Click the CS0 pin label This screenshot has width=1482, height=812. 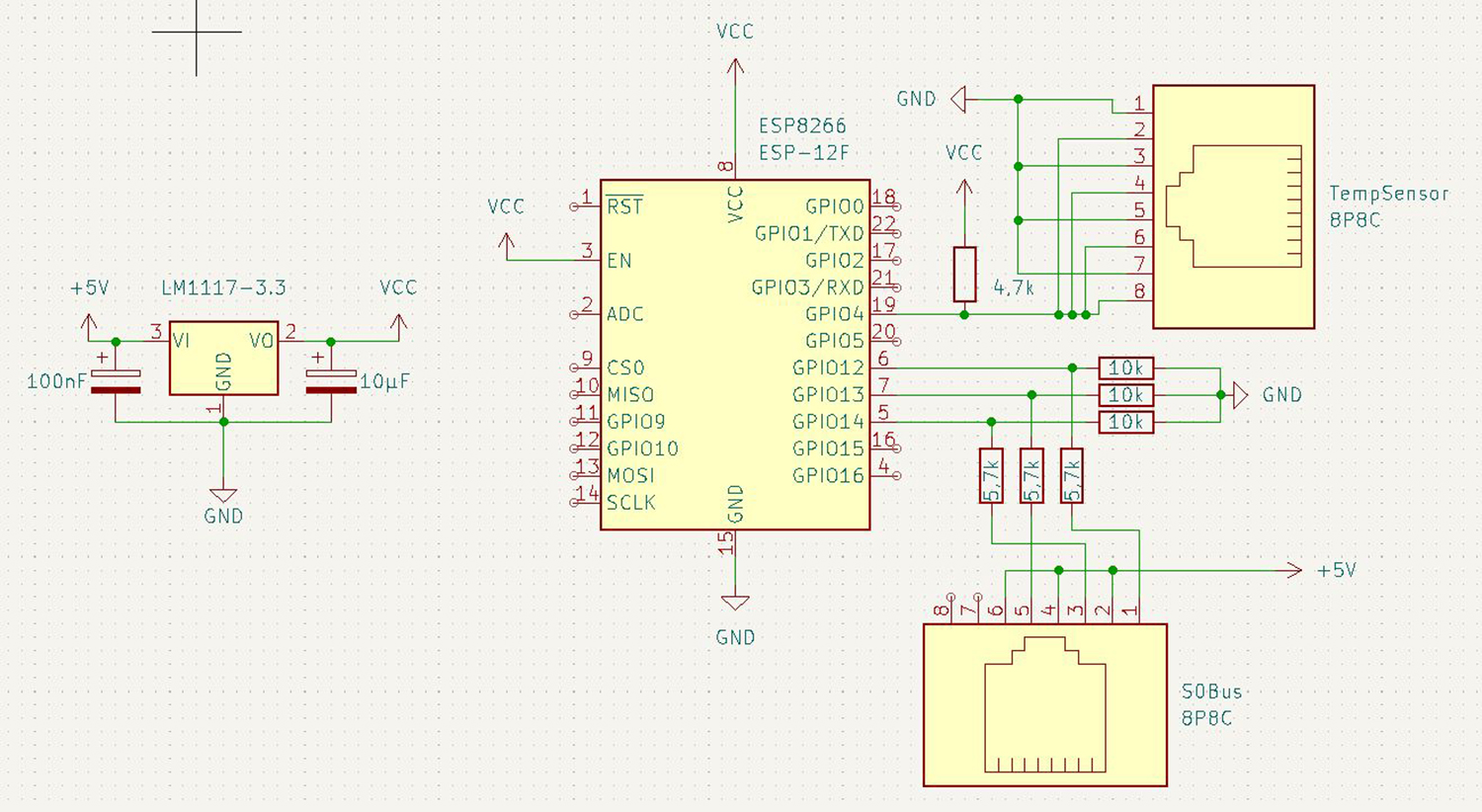pos(625,367)
